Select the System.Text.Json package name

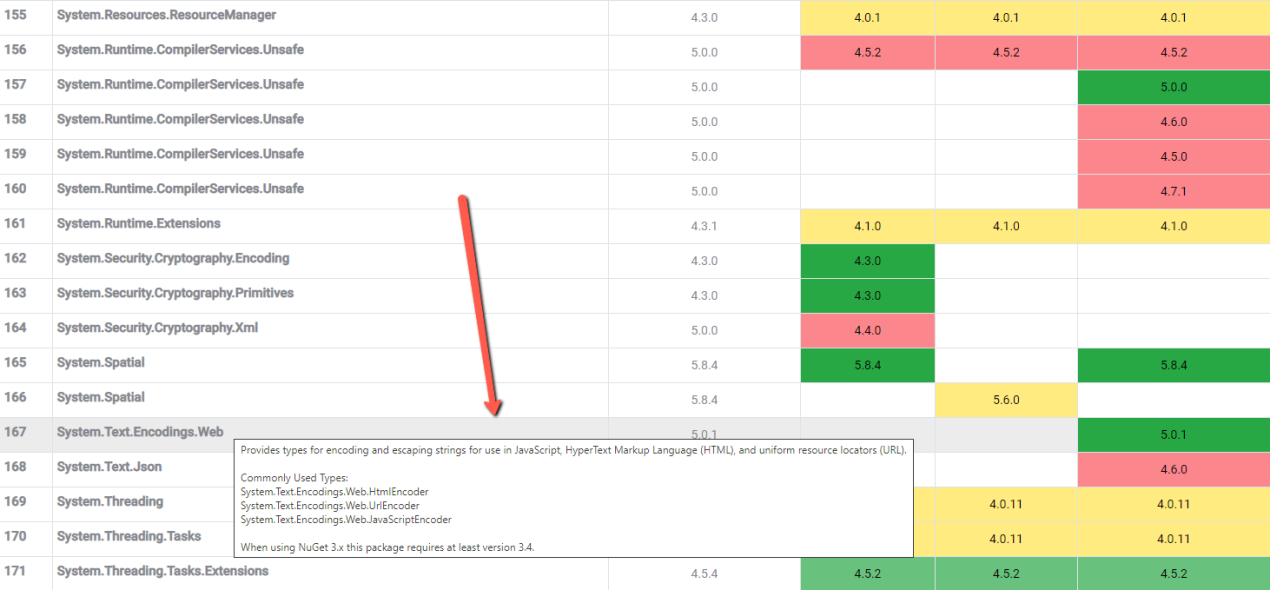coord(109,467)
